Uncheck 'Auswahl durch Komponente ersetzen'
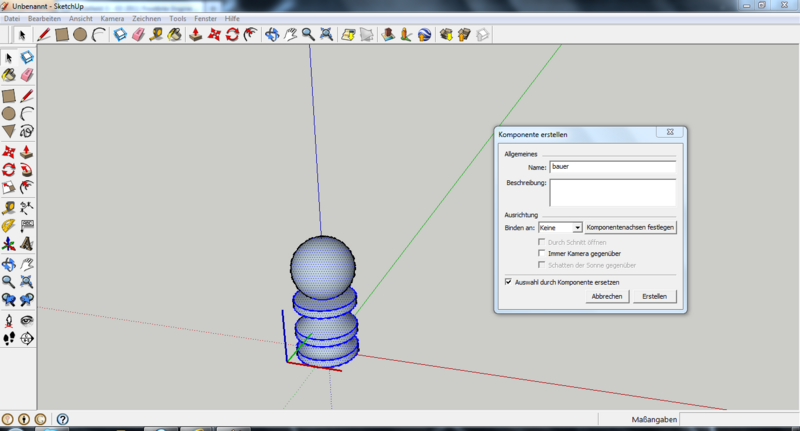This screenshot has width=800, height=431. tap(509, 282)
